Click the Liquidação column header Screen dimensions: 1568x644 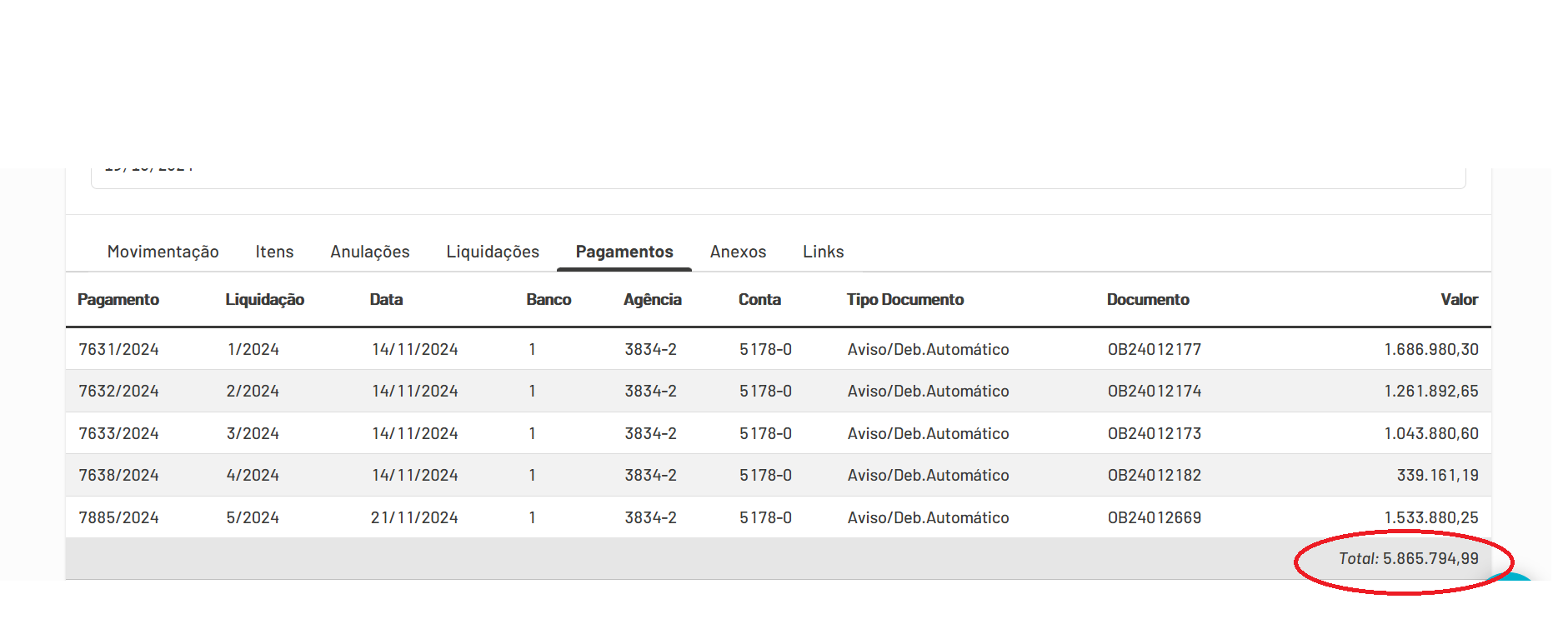point(265,300)
